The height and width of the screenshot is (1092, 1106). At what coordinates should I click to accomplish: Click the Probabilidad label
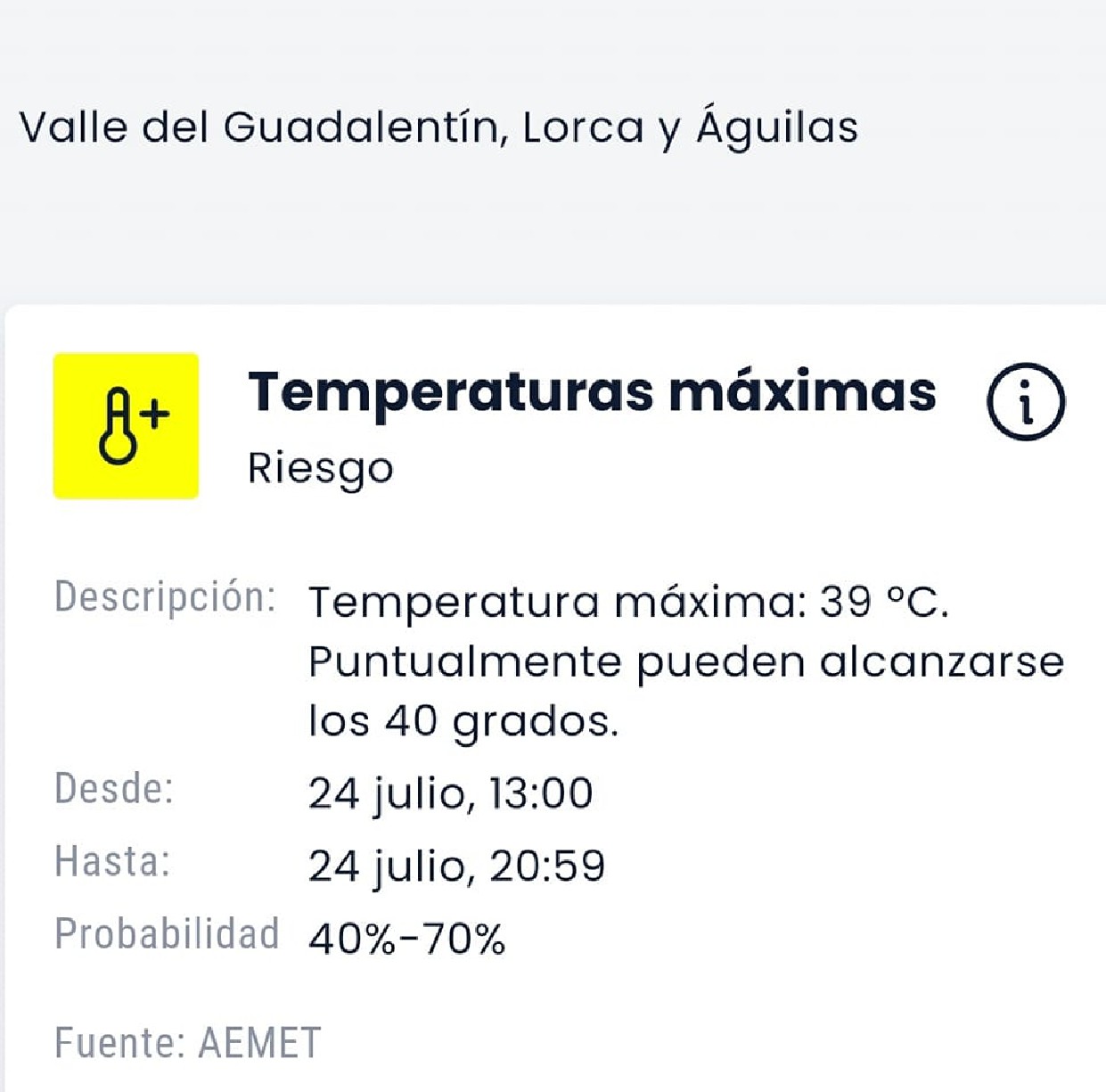(167, 934)
